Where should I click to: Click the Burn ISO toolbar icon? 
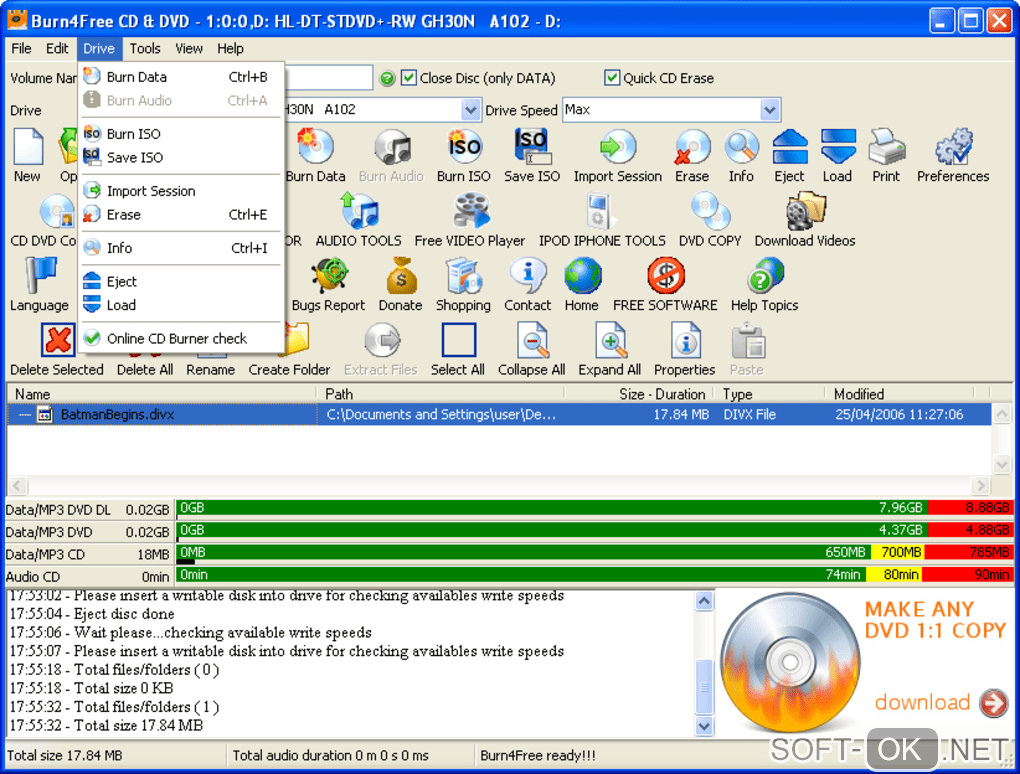(x=463, y=149)
